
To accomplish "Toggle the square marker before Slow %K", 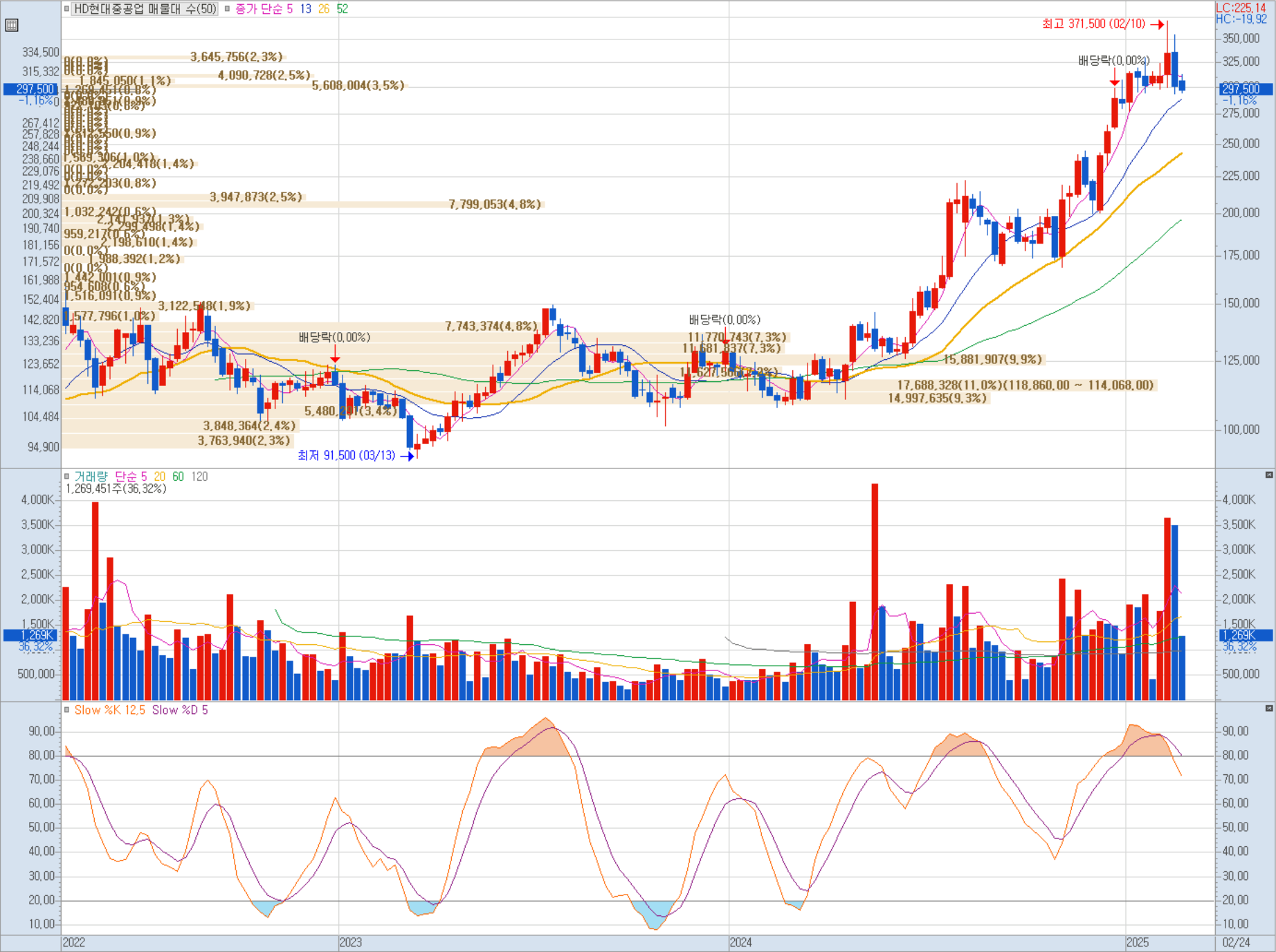I will [x=66, y=710].
